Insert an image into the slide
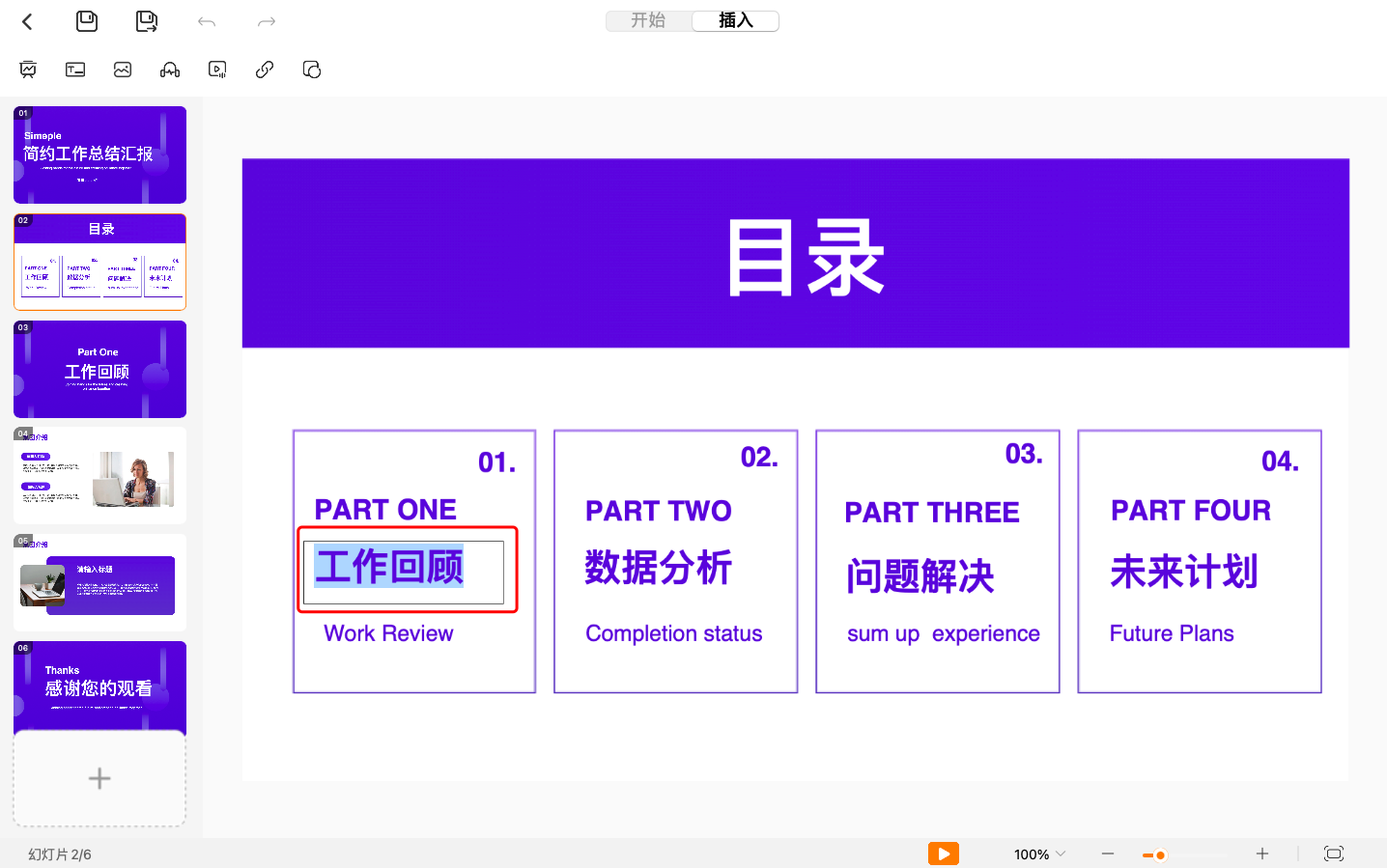Screen dimensions: 1387x868 click(122, 69)
